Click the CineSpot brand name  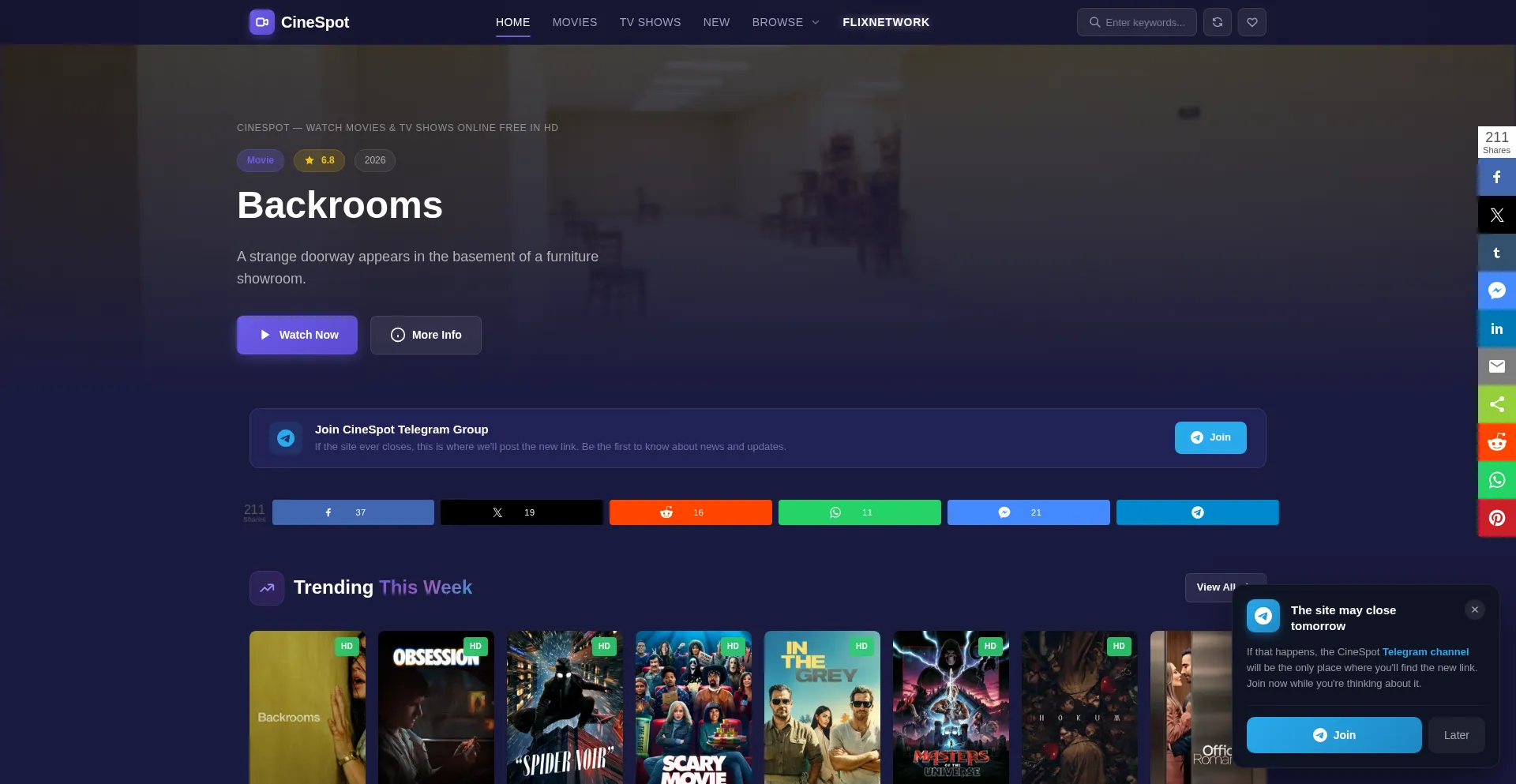(315, 22)
